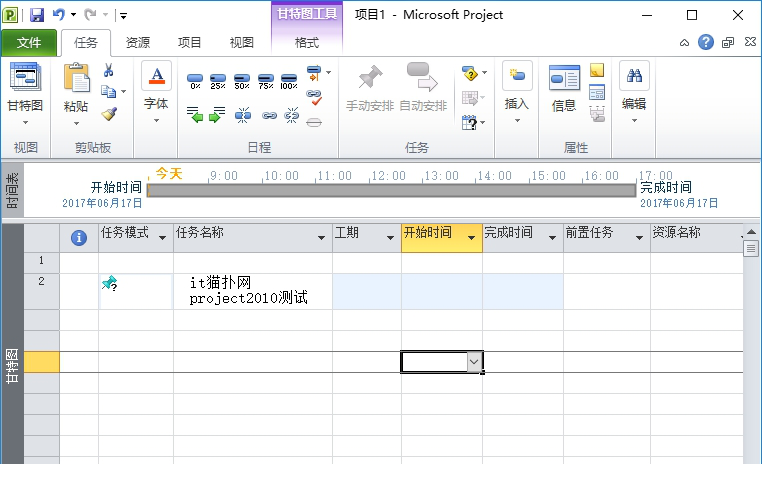The height and width of the screenshot is (482, 762).
Task: Click the Details icon in Properties group
Action: pyautogui.click(x=597, y=92)
